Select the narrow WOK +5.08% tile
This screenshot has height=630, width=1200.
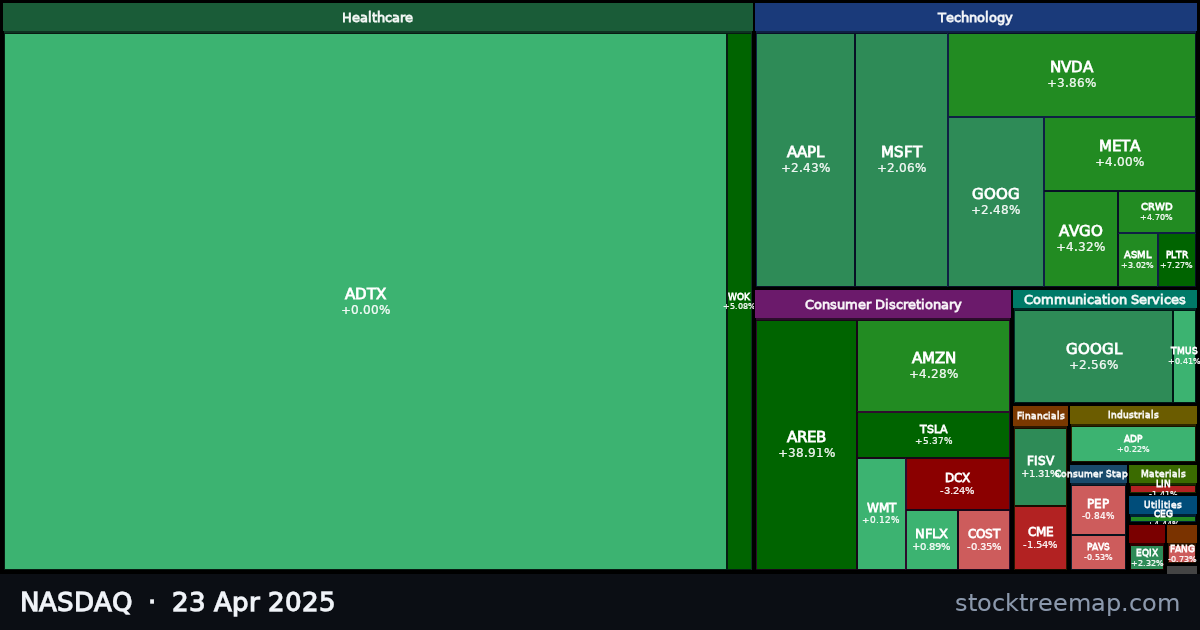739,301
